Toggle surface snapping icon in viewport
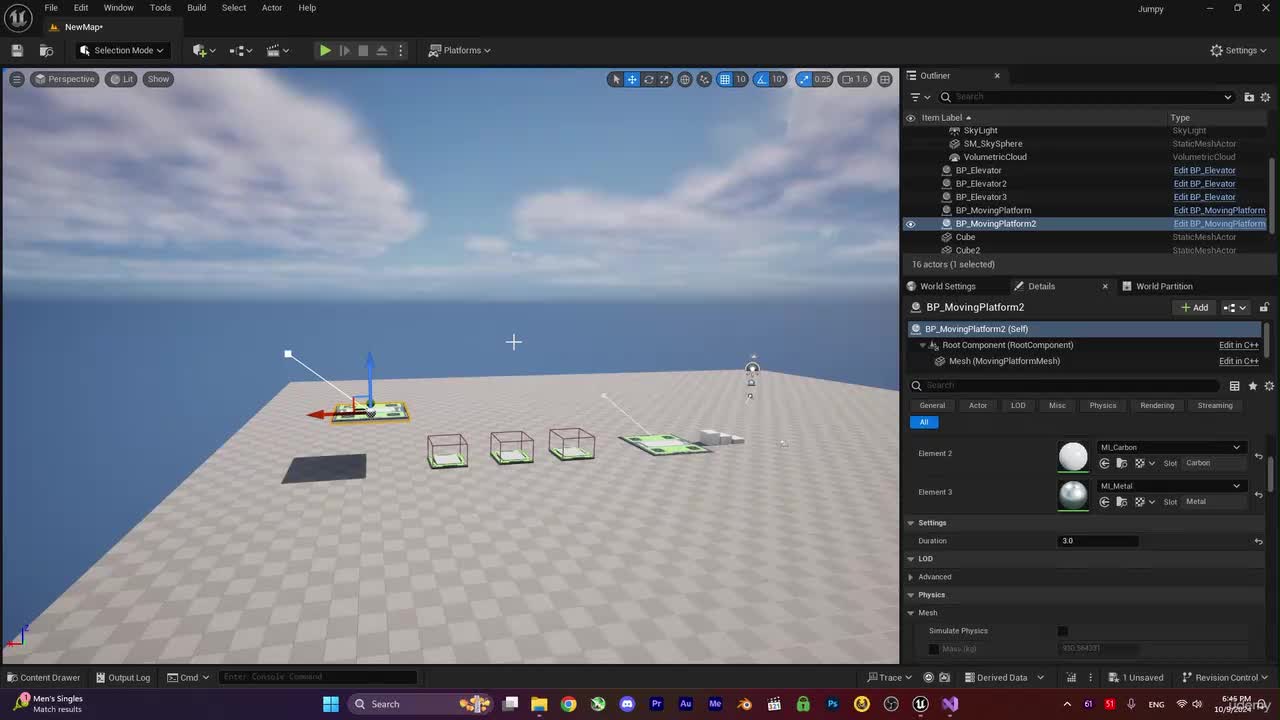Screen dimensions: 1280x720 705,79
